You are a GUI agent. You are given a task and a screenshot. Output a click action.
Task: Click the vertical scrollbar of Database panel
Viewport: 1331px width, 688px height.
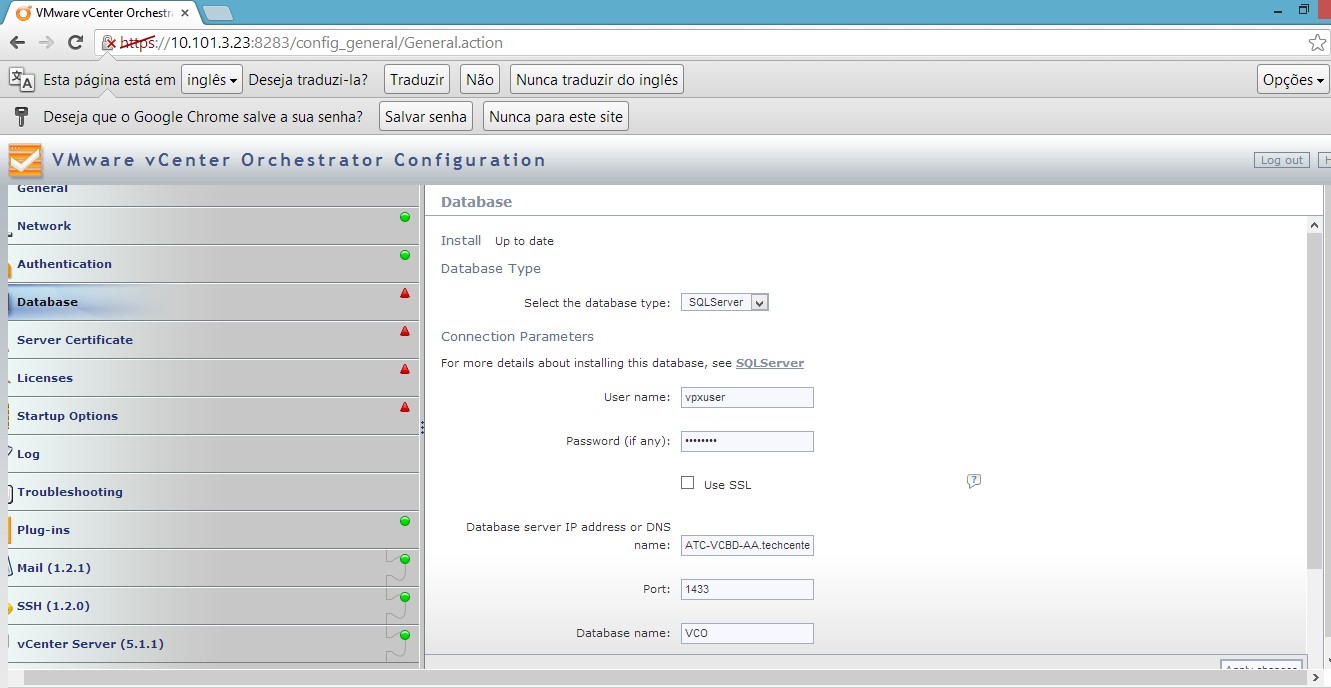point(1314,400)
